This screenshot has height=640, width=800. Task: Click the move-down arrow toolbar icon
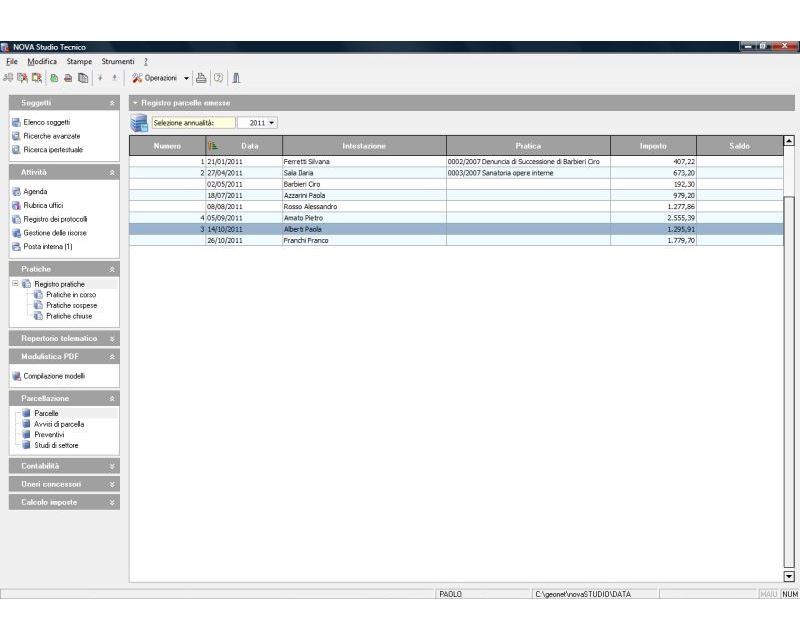pyautogui.click(x=100, y=78)
